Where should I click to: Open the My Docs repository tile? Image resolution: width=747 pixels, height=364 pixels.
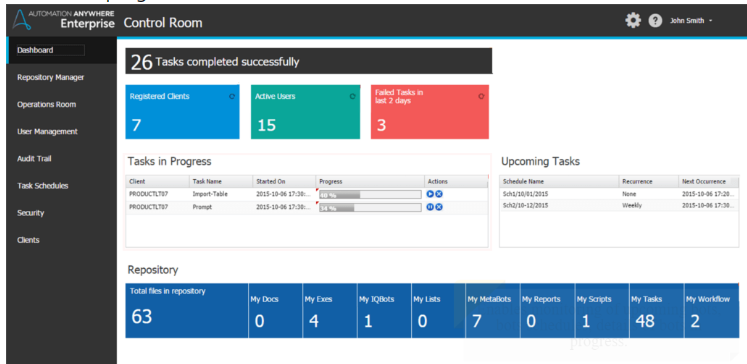click(275, 311)
